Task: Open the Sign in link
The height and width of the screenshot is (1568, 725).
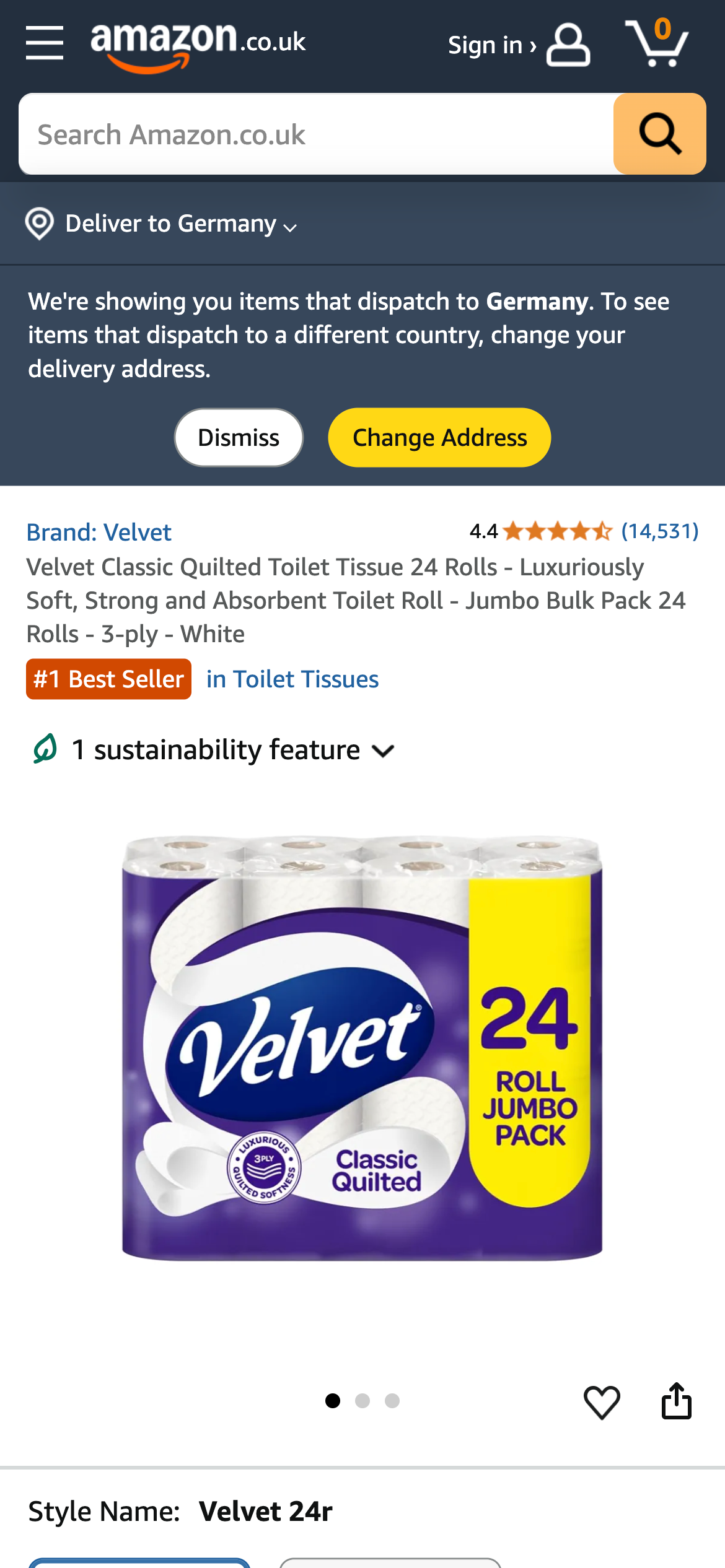Action: [492, 45]
